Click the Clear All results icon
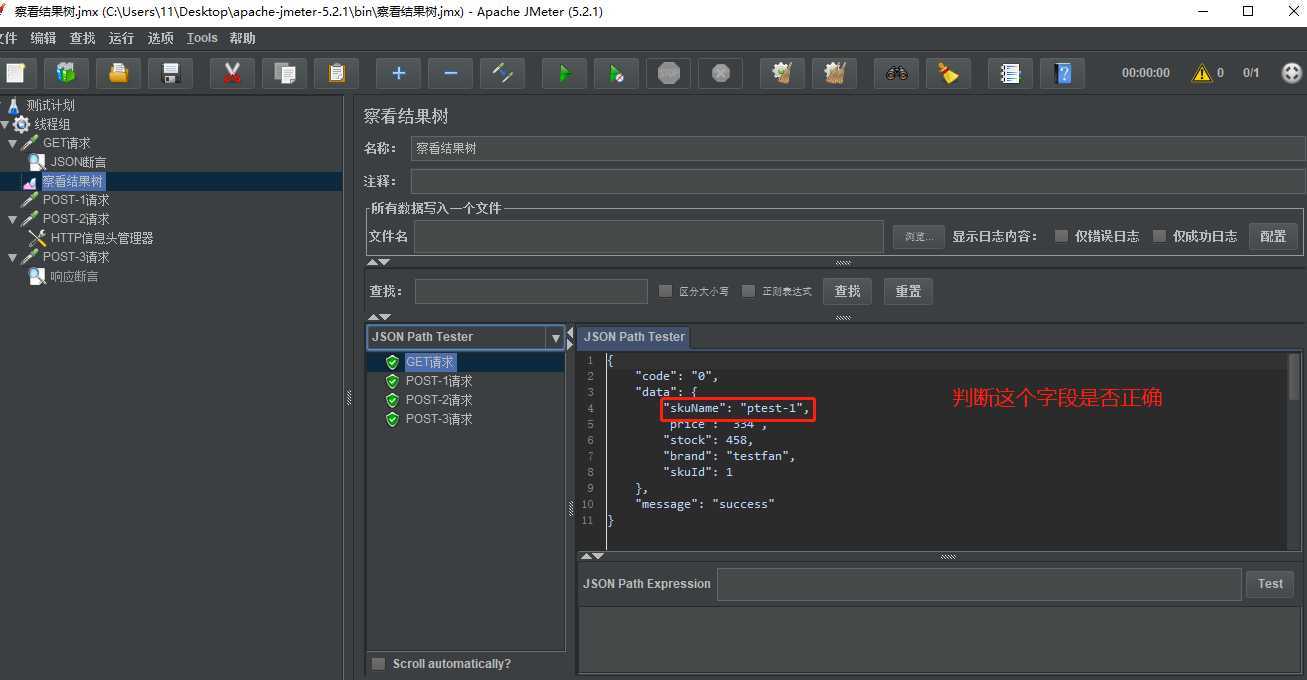The height and width of the screenshot is (680, 1307). click(834, 73)
